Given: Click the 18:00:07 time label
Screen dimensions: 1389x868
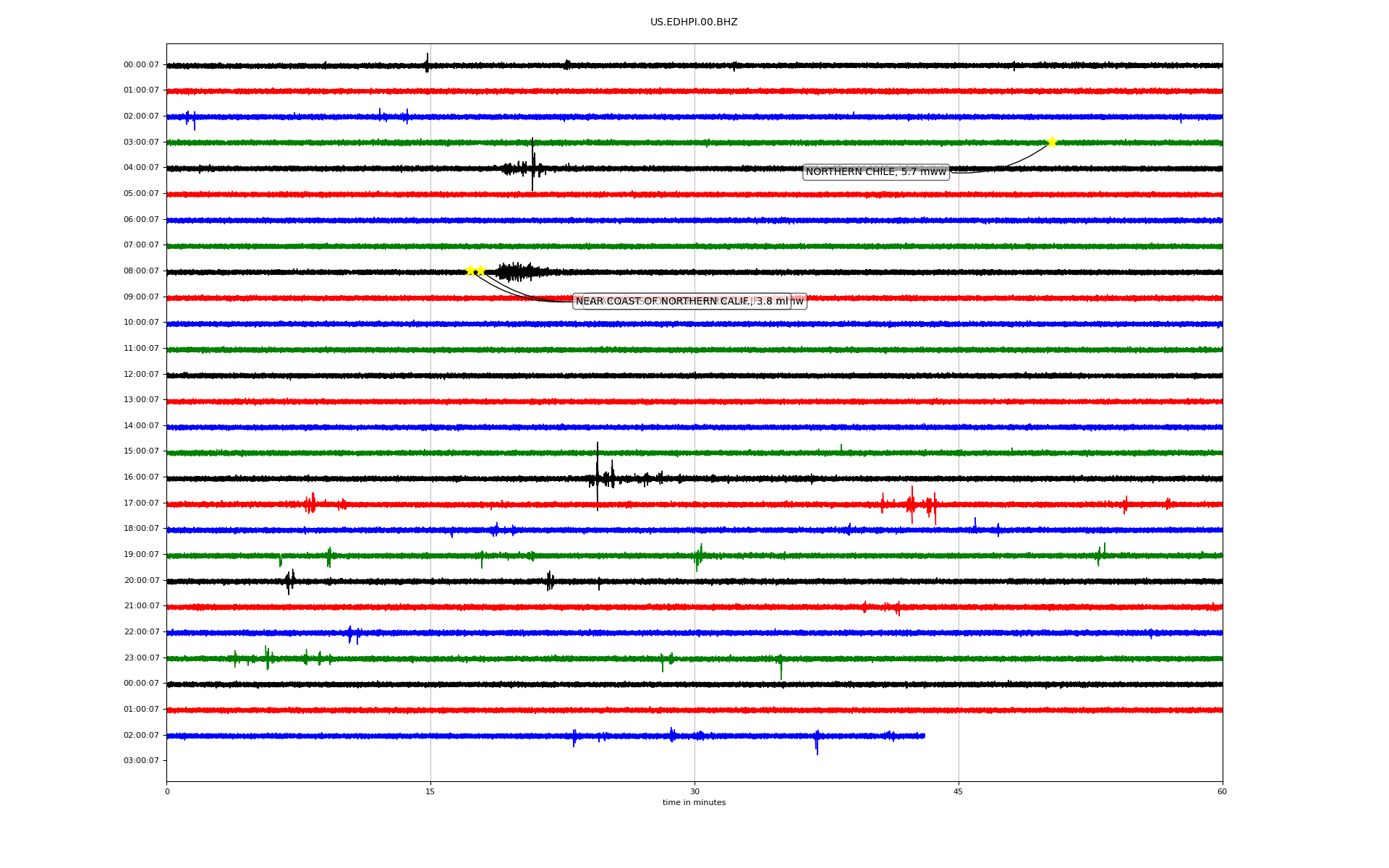Looking at the screenshot, I should coord(141,529).
